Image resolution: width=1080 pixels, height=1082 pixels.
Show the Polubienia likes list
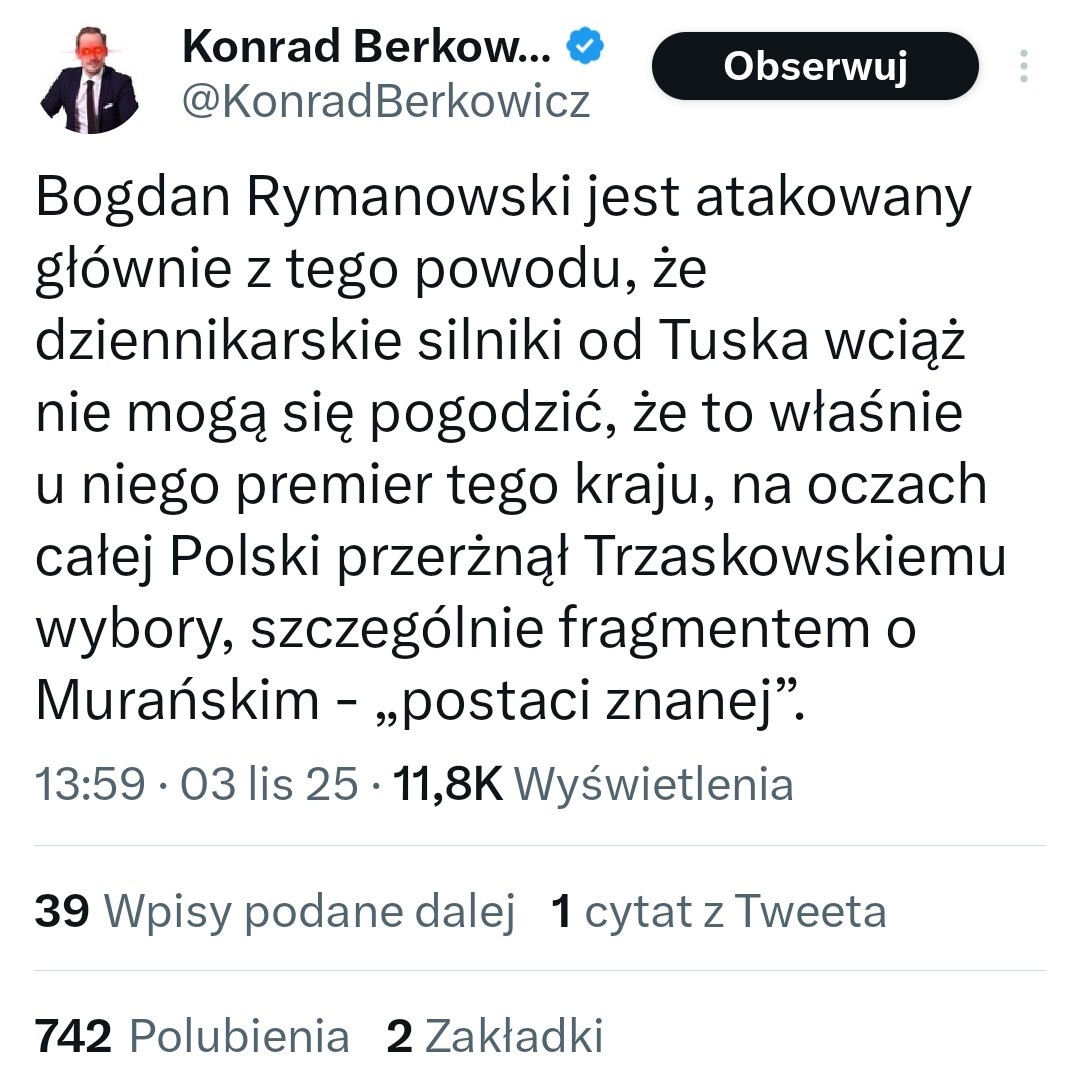click(240, 1036)
